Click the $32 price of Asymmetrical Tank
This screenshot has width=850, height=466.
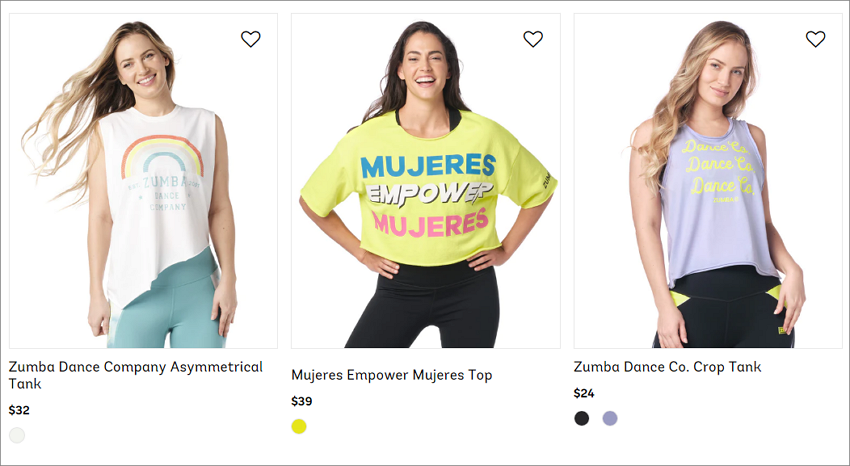(x=19, y=410)
